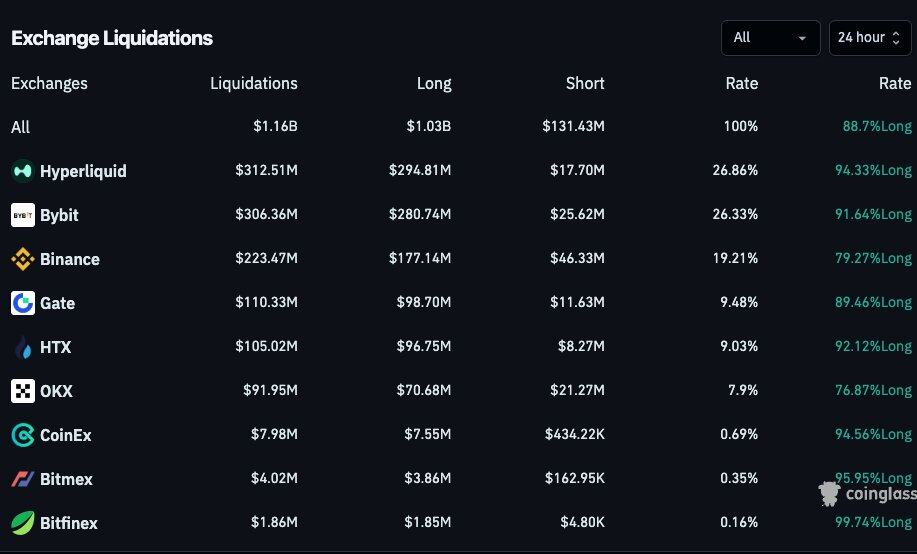
Task: Click the Bitmex exchange logo icon
Action: click(22, 479)
